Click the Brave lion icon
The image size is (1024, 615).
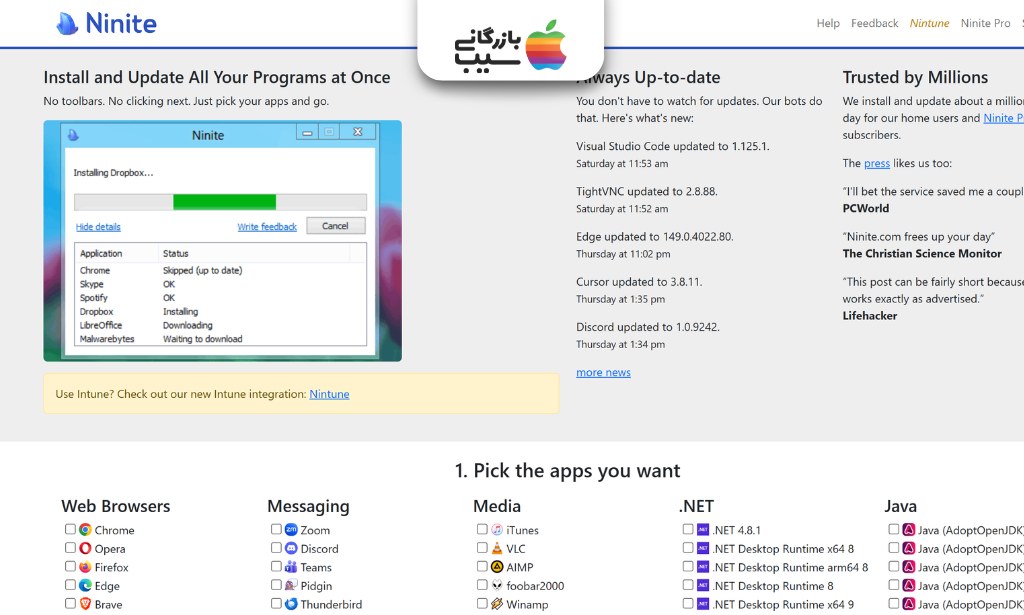click(x=86, y=604)
